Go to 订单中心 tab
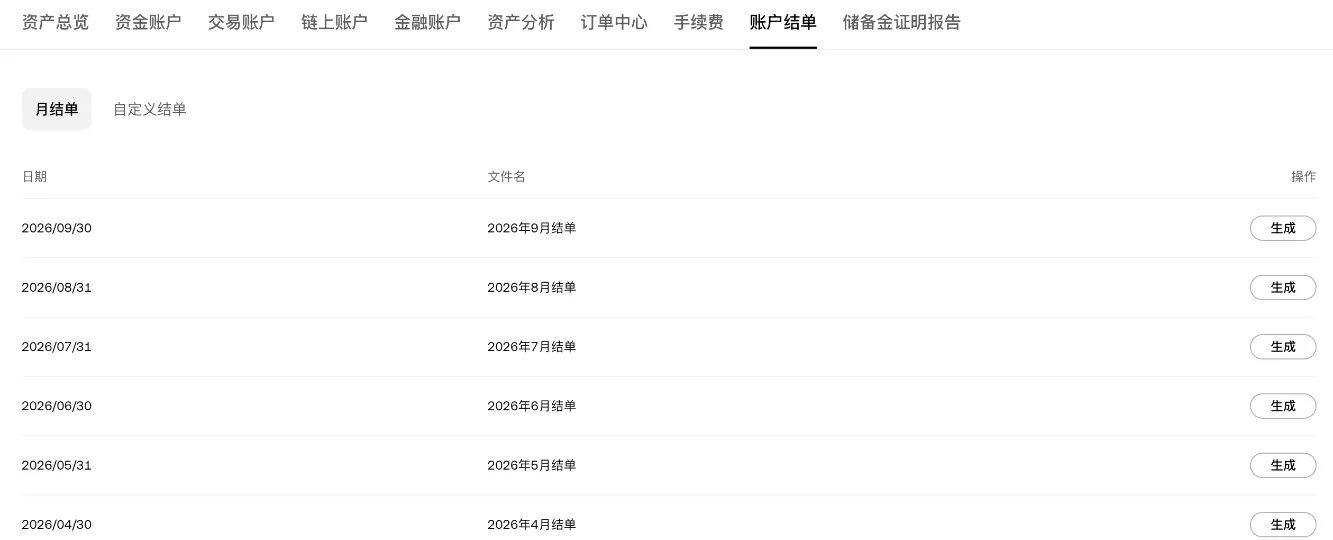Image resolution: width=1333 pixels, height=540 pixels. pos(614,22)
